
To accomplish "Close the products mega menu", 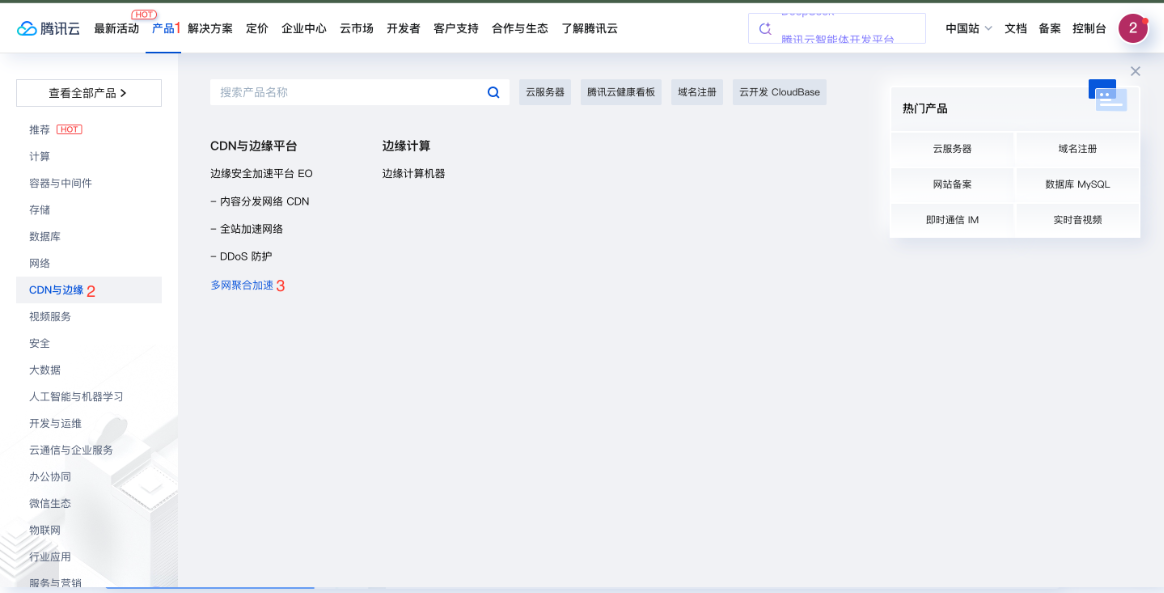I will [1135, 71].
